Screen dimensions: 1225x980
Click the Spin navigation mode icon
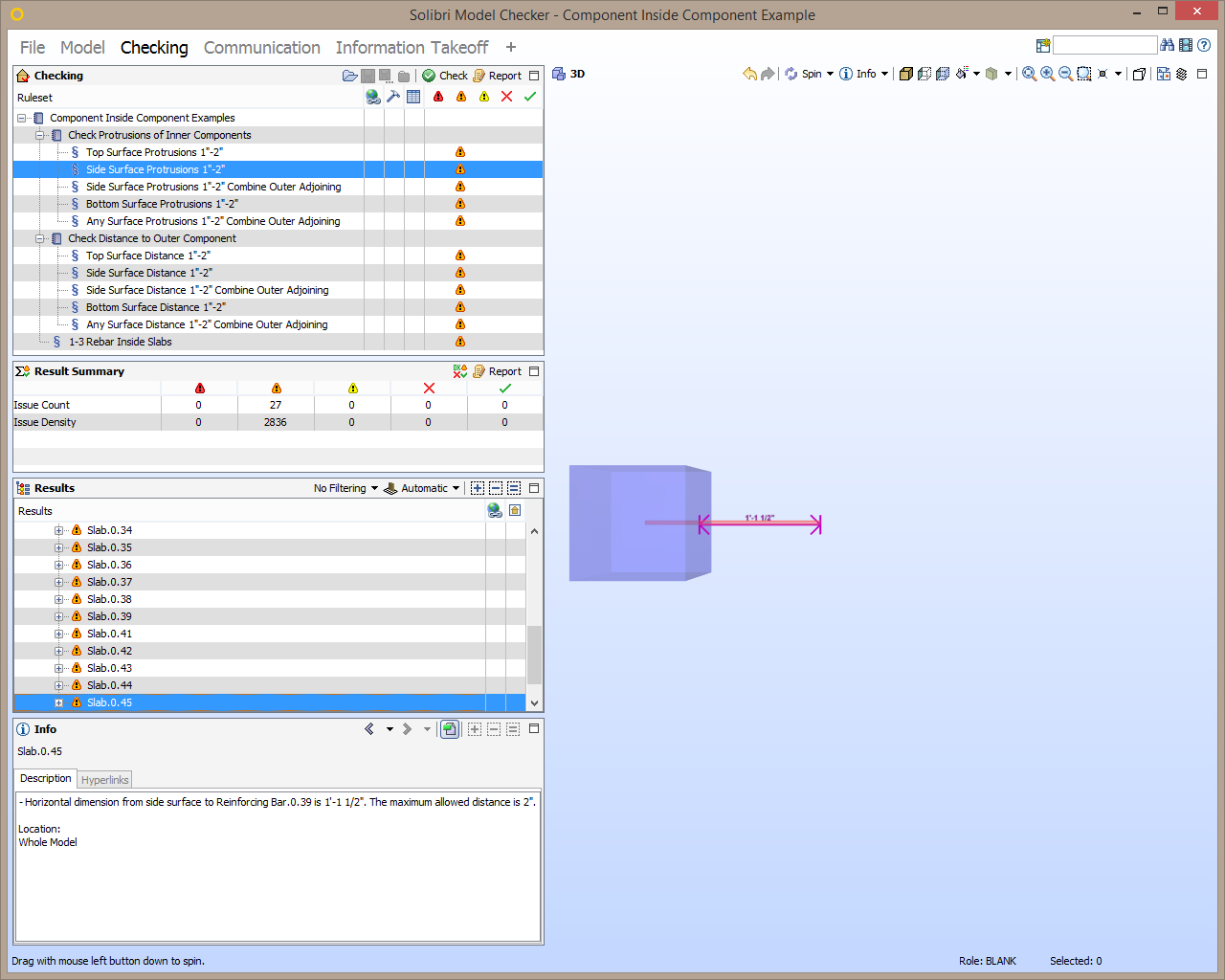[791, 74]
